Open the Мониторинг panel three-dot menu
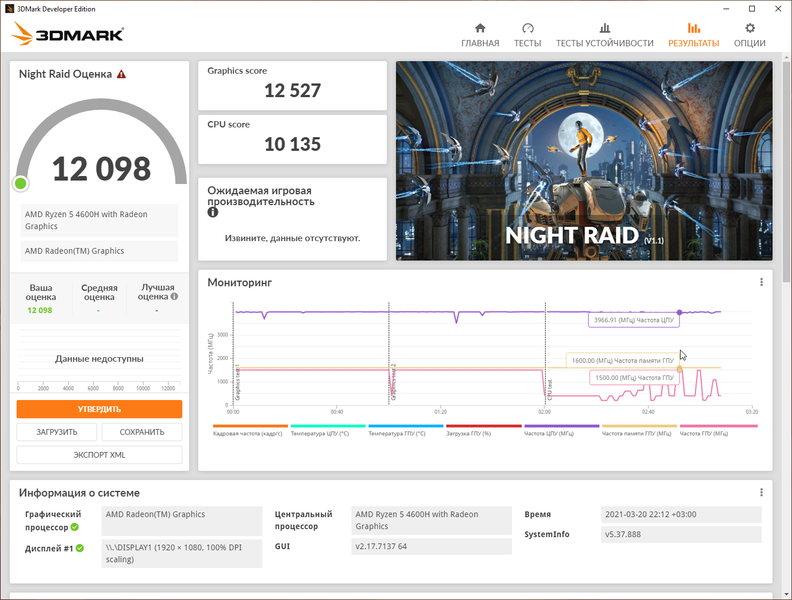This screenshot has height=600, width=792. [761, 282]
